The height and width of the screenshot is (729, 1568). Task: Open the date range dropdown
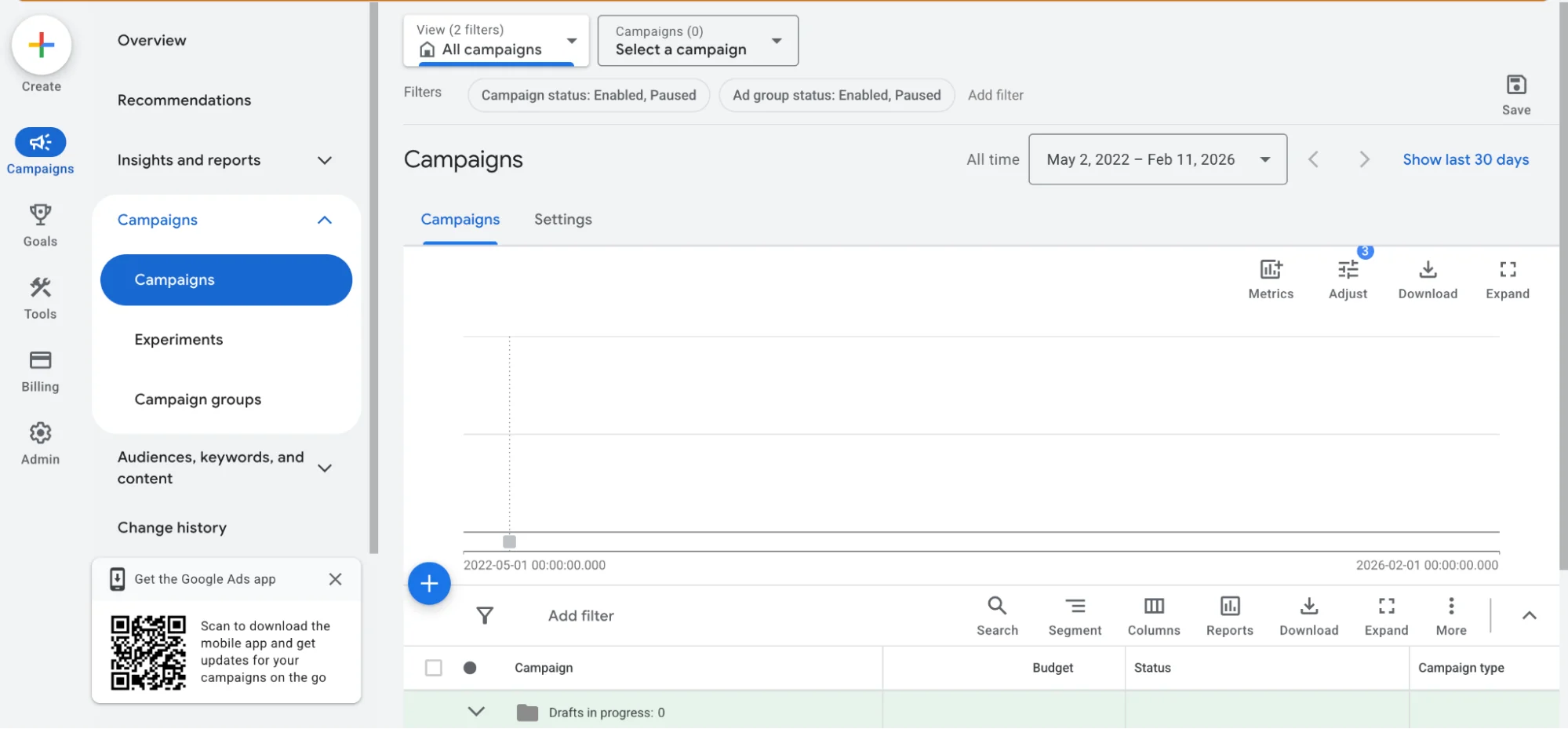point(1156,159)
